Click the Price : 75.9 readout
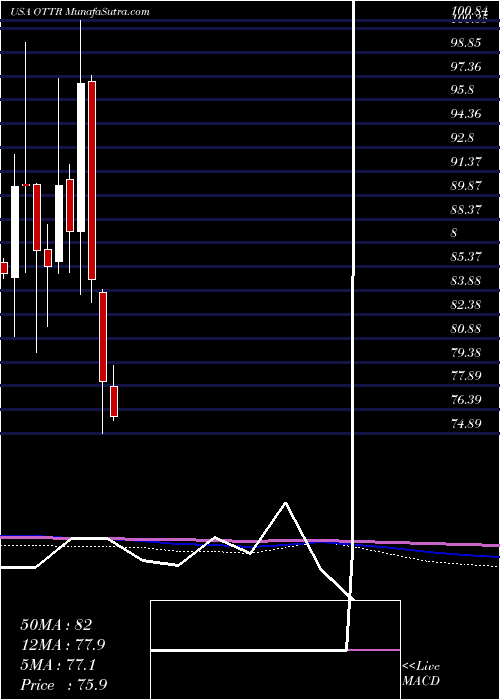This screenshot has height=700, width=500. (63, 685)
